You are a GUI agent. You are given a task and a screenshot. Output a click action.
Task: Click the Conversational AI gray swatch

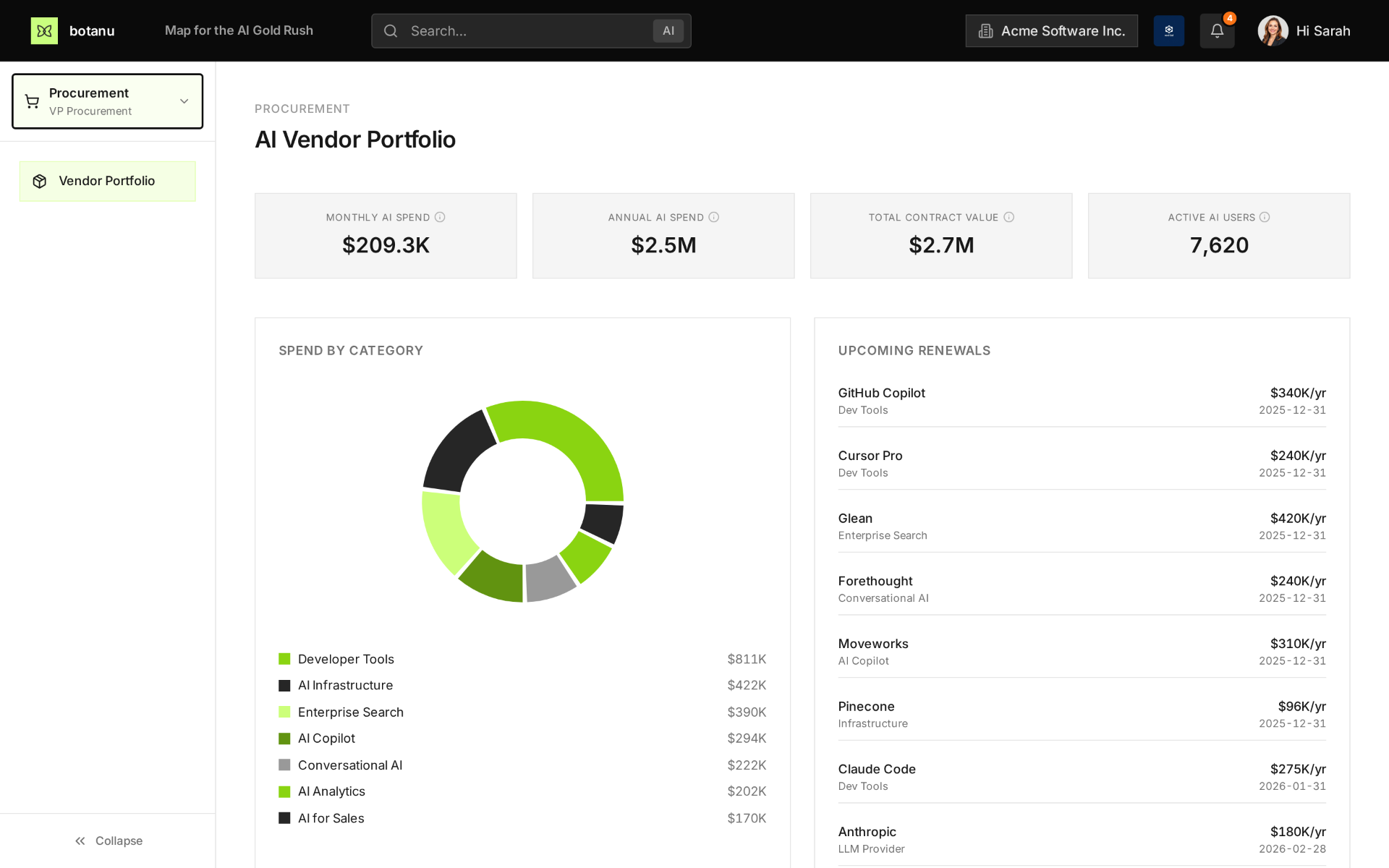click(x=284, y=765)
